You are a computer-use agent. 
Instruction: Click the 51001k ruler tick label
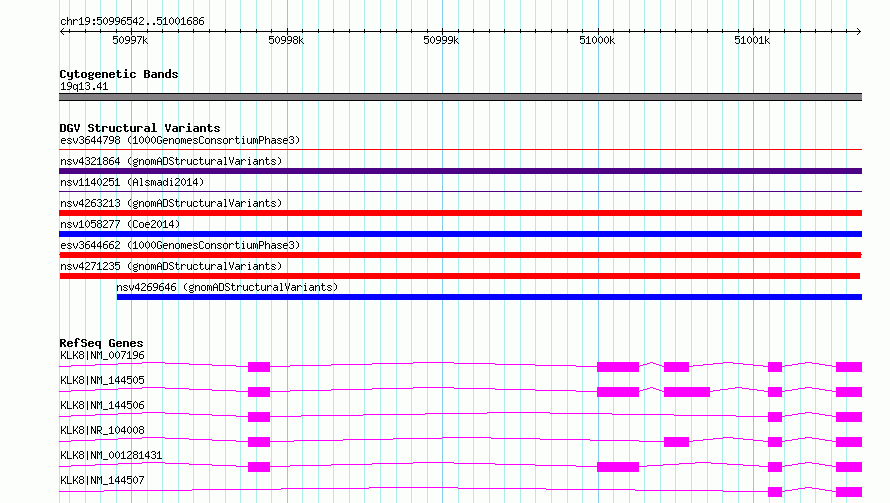coord(752,40)
